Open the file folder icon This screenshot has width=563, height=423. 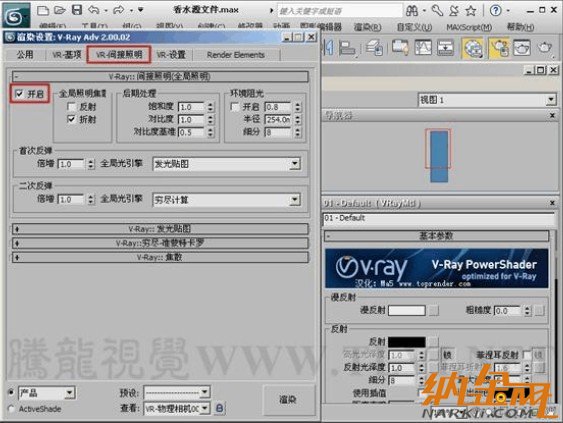(60, 10)
